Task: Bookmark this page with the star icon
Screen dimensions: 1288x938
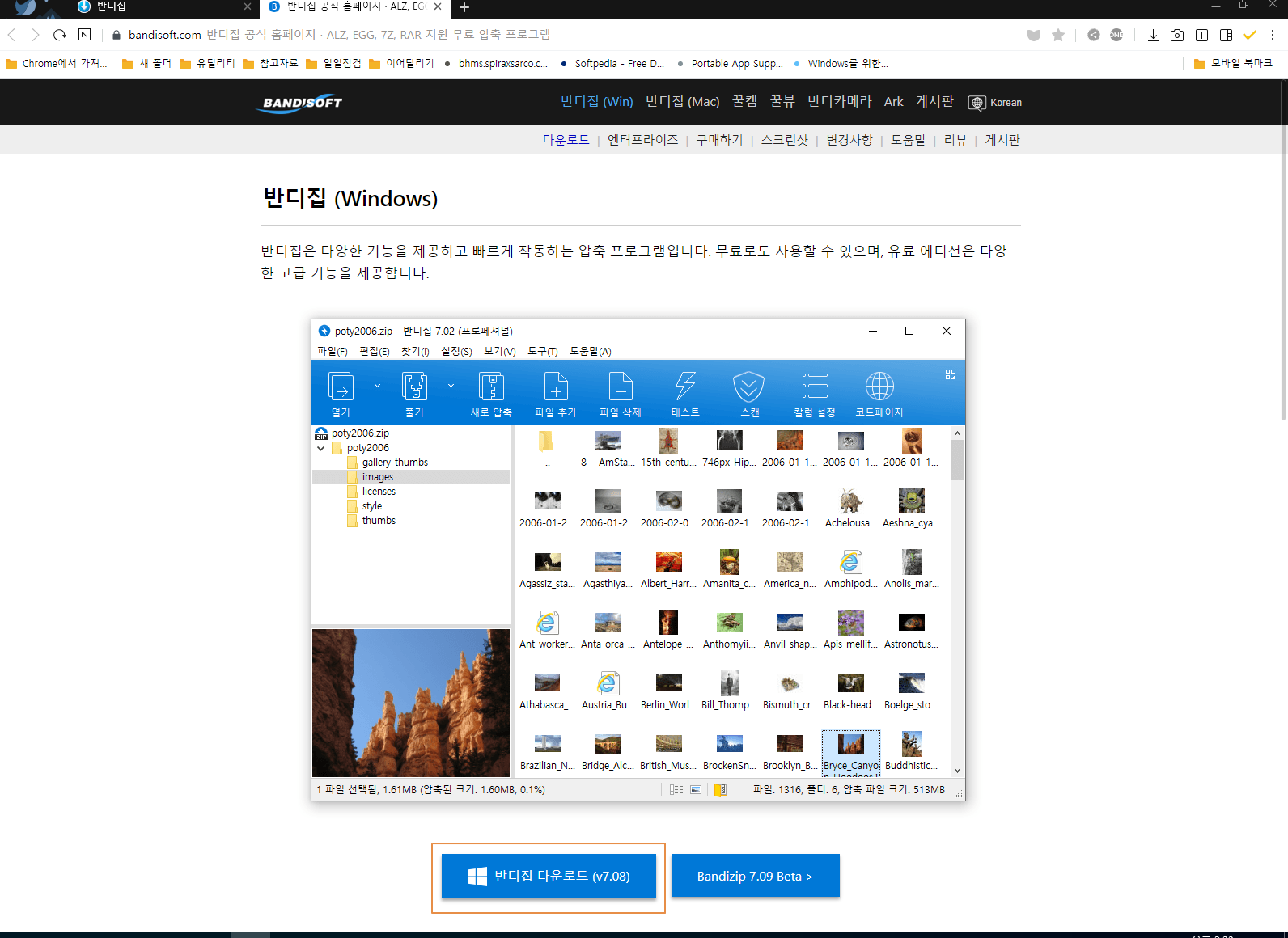Action: [1058, 35]
